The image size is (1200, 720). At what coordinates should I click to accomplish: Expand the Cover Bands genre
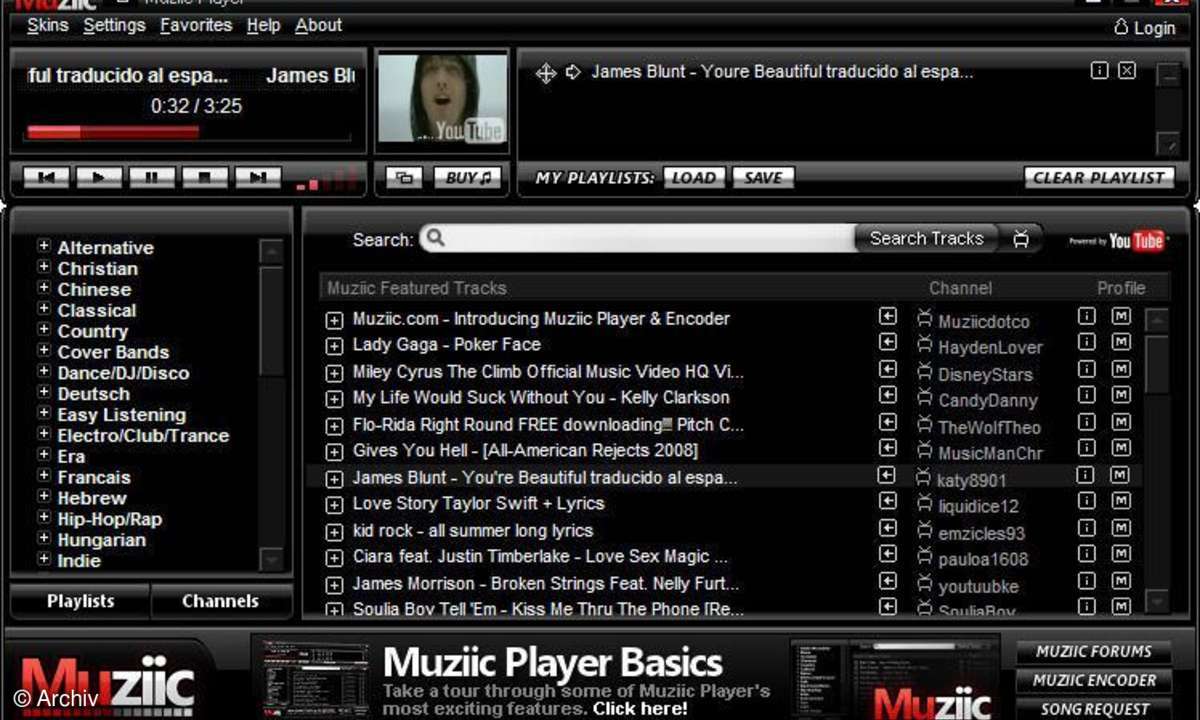(44, 351)
